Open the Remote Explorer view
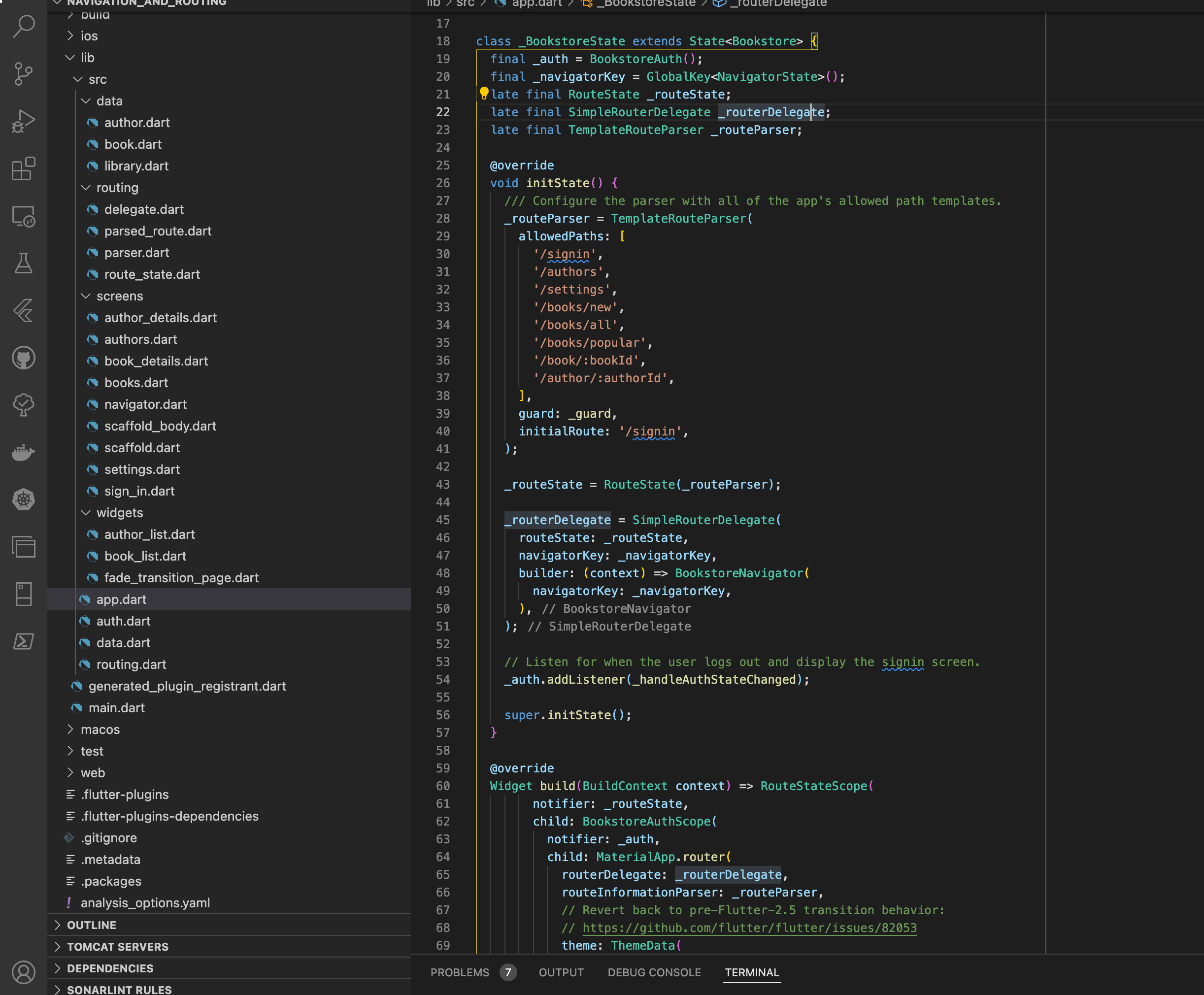Viewport: 1204px width, 995px height. (24, 216)
